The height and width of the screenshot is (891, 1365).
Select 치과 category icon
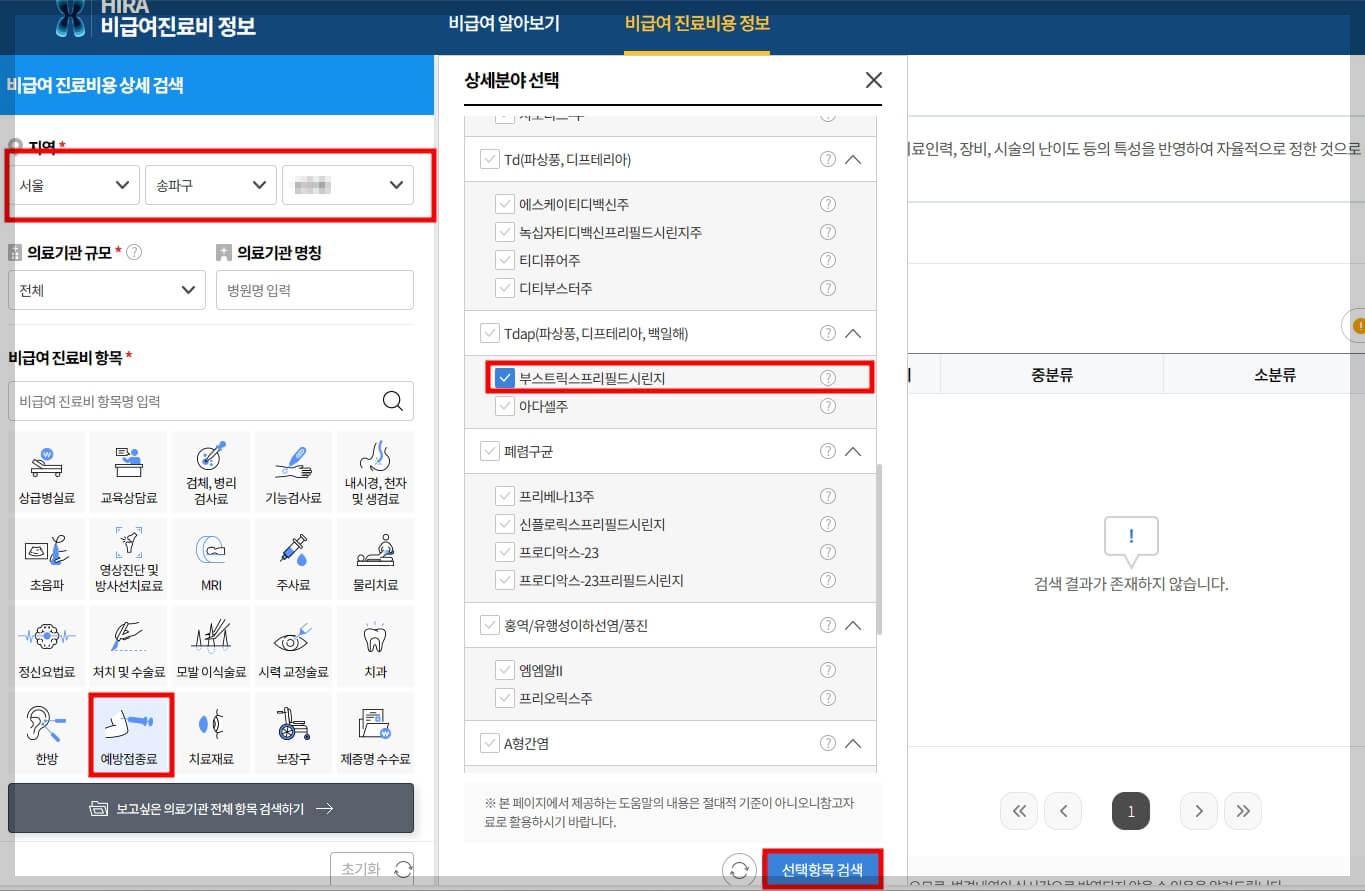(375, 647)
